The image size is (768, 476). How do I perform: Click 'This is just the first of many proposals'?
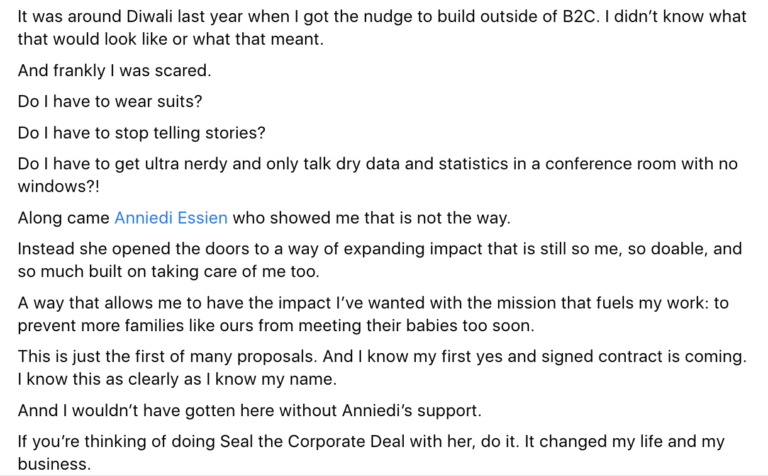coord(168,356)
